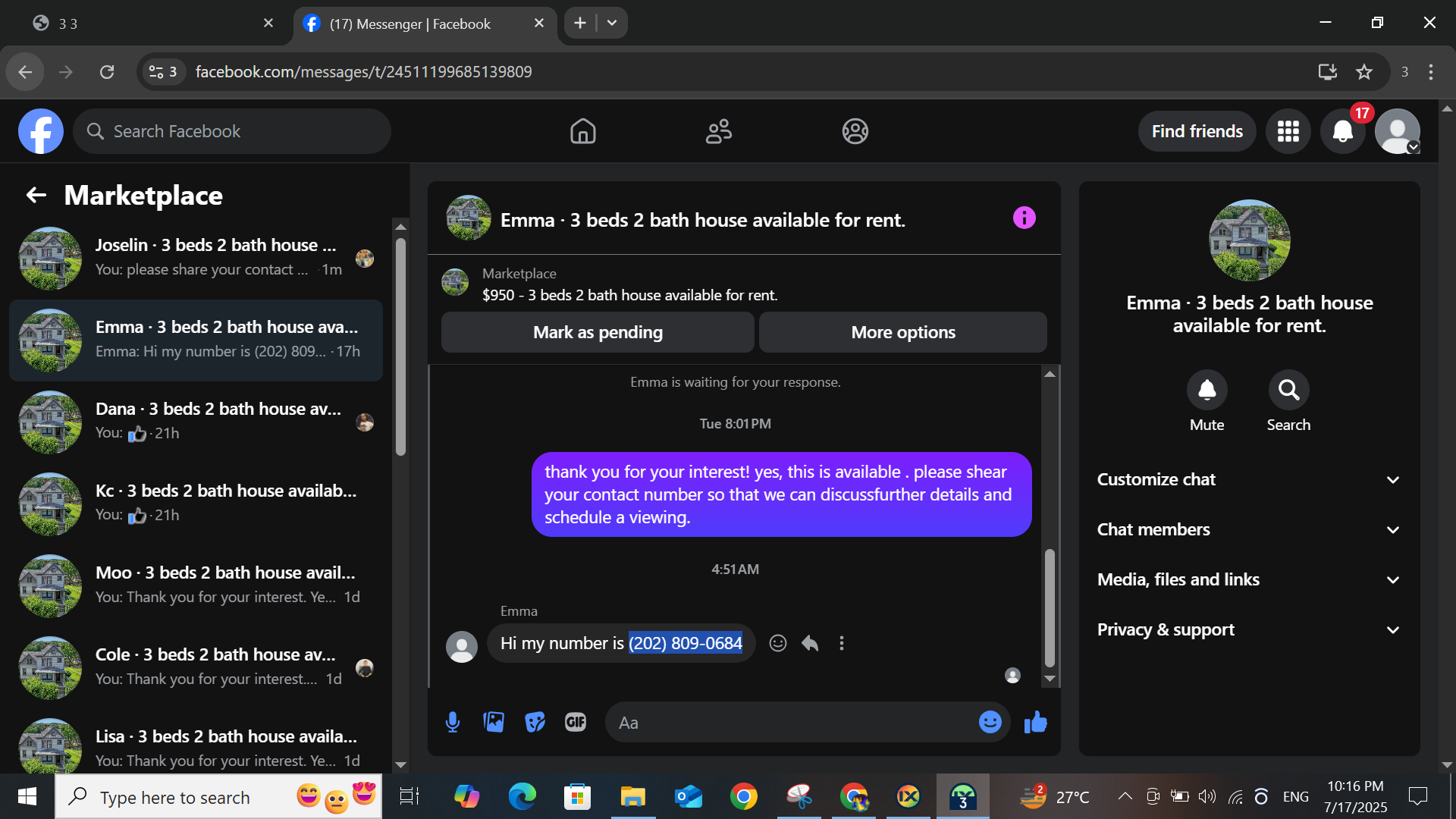Open the $950 Marketplace listing link
Viewport: 1456px width, 819px height.
click(629, 295)
